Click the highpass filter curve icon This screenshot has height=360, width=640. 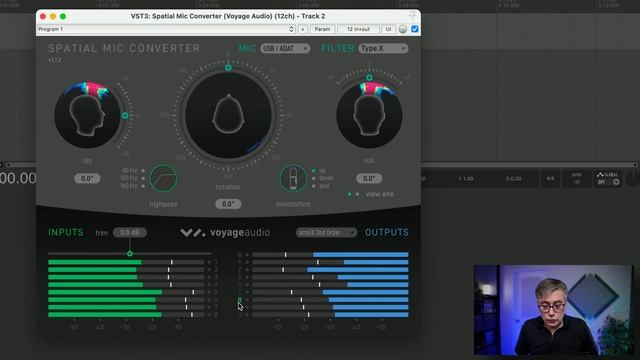point(163,178)
